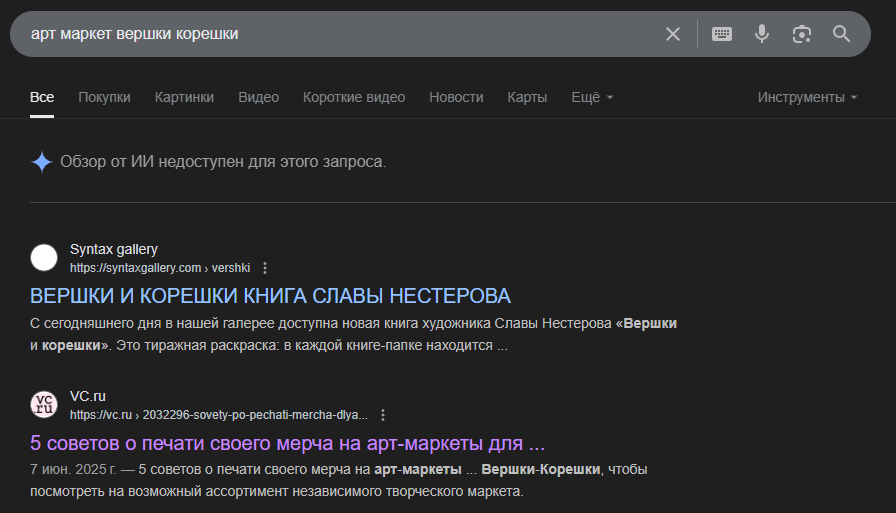Click the Syntax gallery site favicon
896x513 pixels.
pos(44,258)
